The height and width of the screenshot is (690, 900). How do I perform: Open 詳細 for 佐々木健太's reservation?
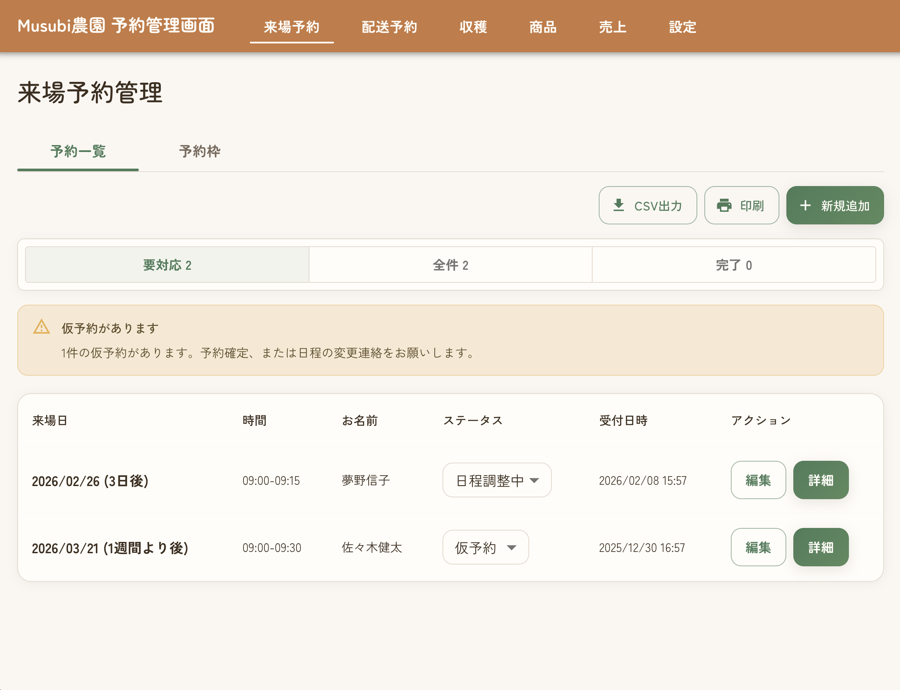[x=820, y=547]
